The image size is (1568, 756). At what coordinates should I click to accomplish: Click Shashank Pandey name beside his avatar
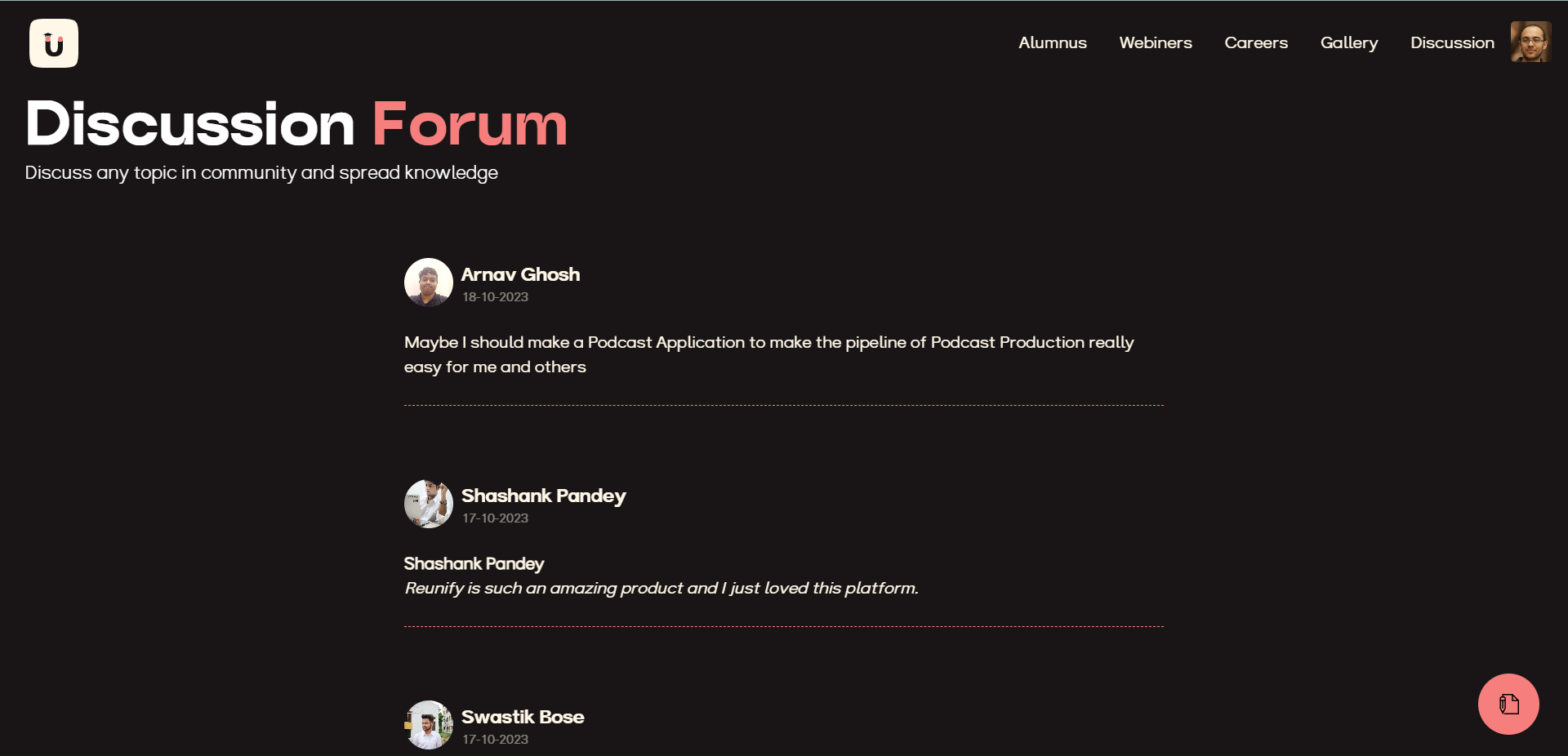(x=543, y=496)
